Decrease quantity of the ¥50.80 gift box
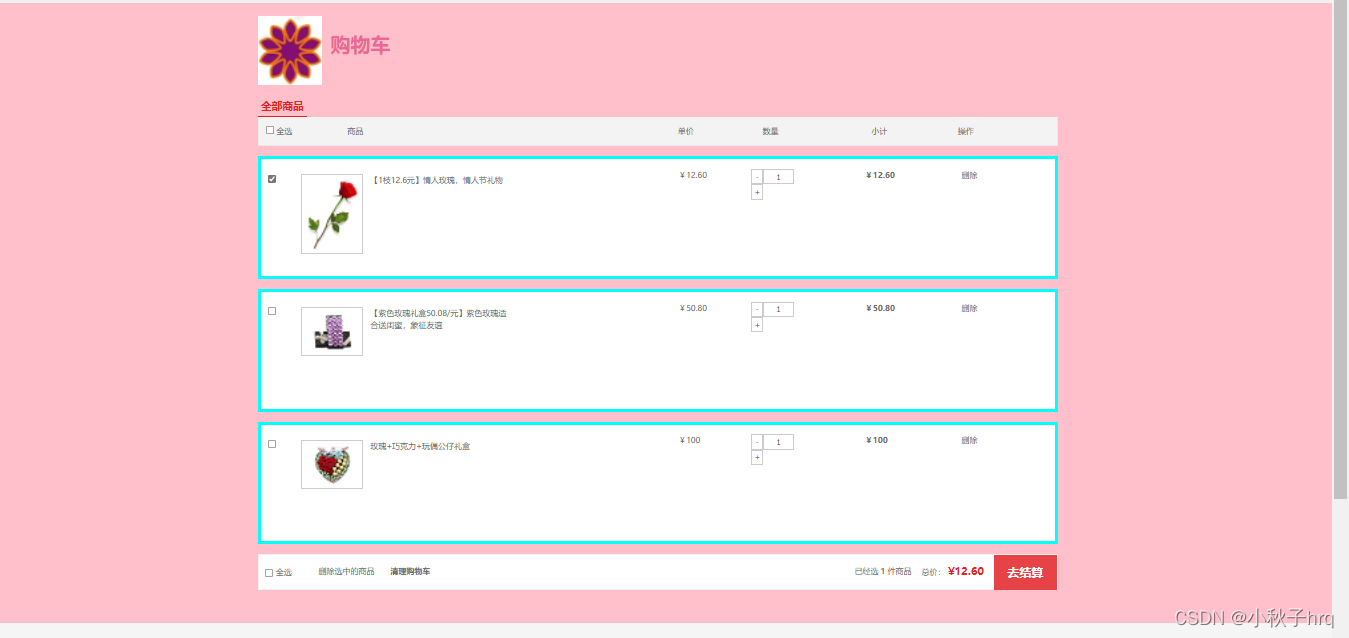Viewport: 1349px width, 638px height. coord(757,309)
